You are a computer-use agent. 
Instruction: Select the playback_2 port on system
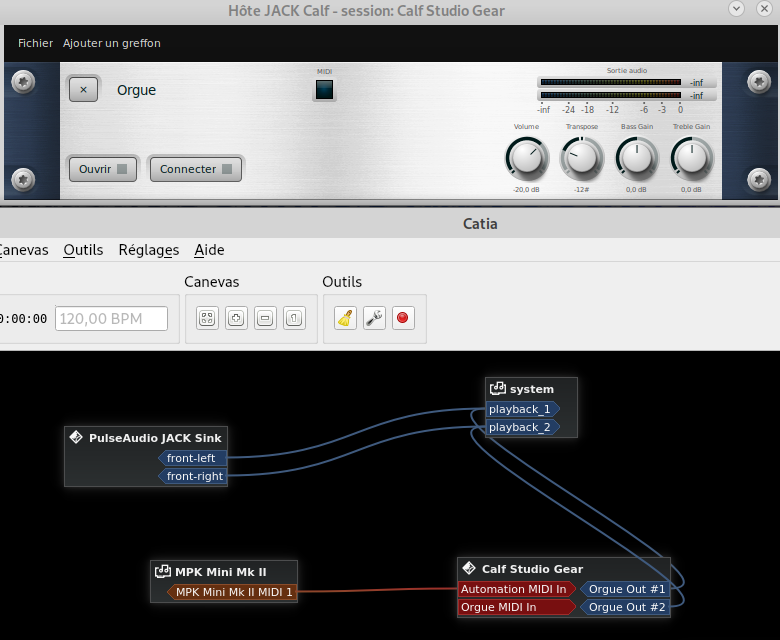tap(522, 427)
